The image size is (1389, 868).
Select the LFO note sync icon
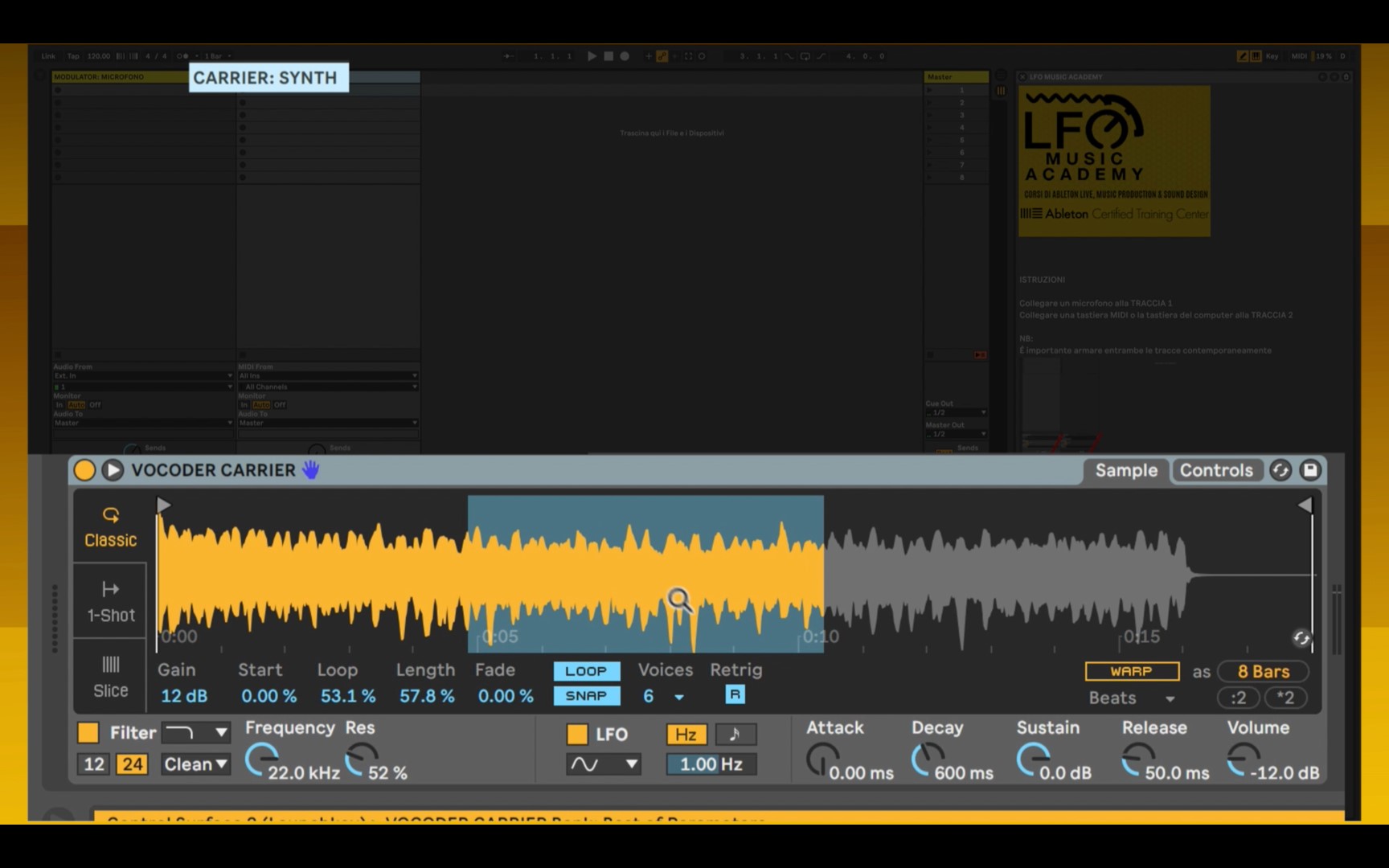[735, 734]
